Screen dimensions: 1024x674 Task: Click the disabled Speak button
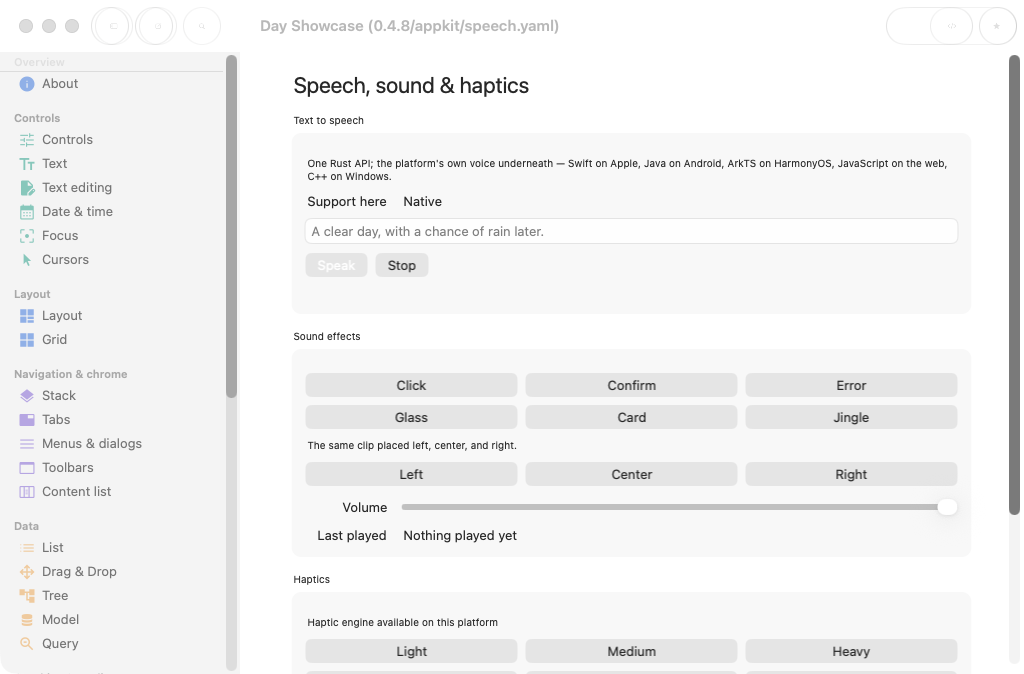coord(336,265)
